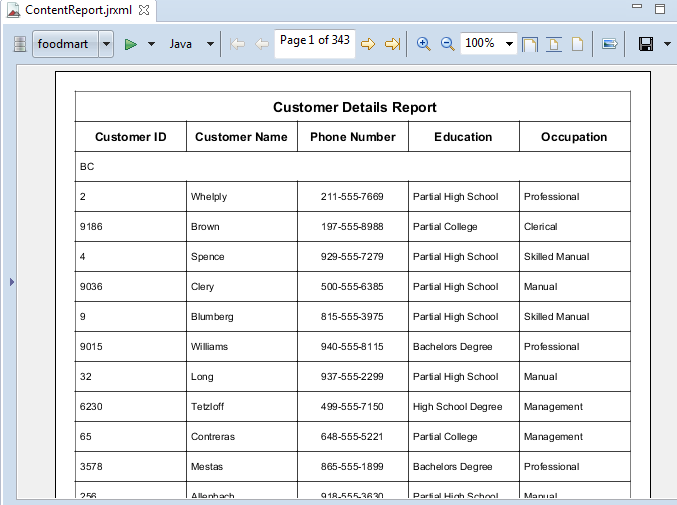Select the ContentReport.jrxml editor tab
The width and height of the screenshot is (677, 505).
tap(78, 10)
